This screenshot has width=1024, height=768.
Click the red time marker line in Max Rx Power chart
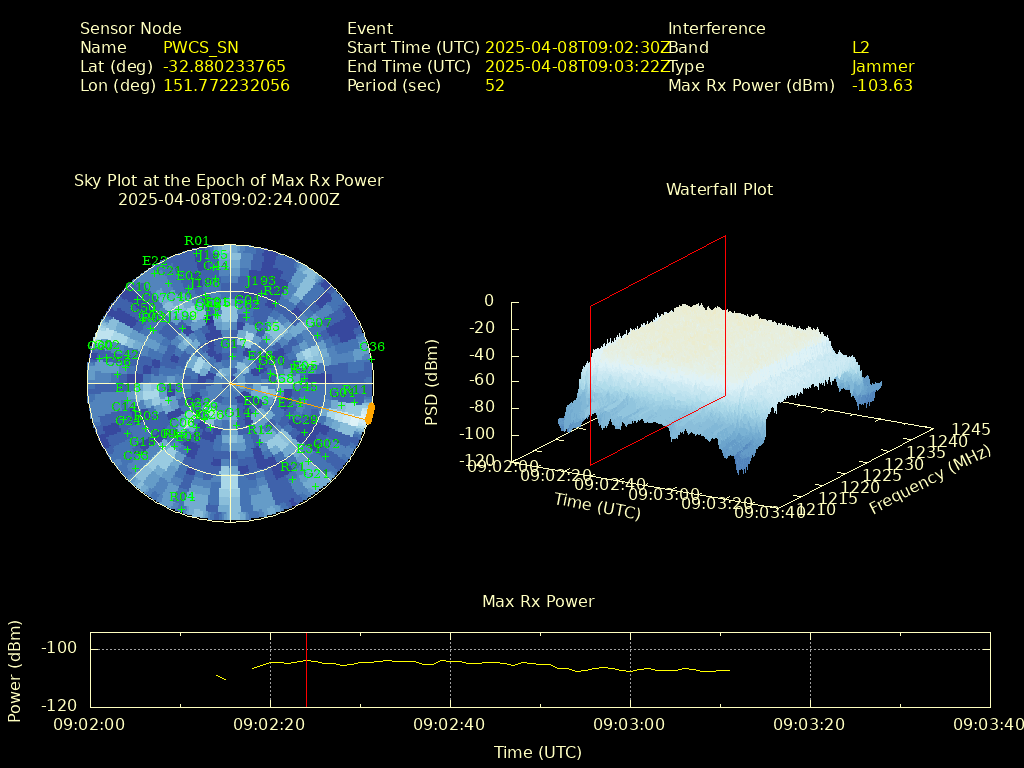click(306, 670)
